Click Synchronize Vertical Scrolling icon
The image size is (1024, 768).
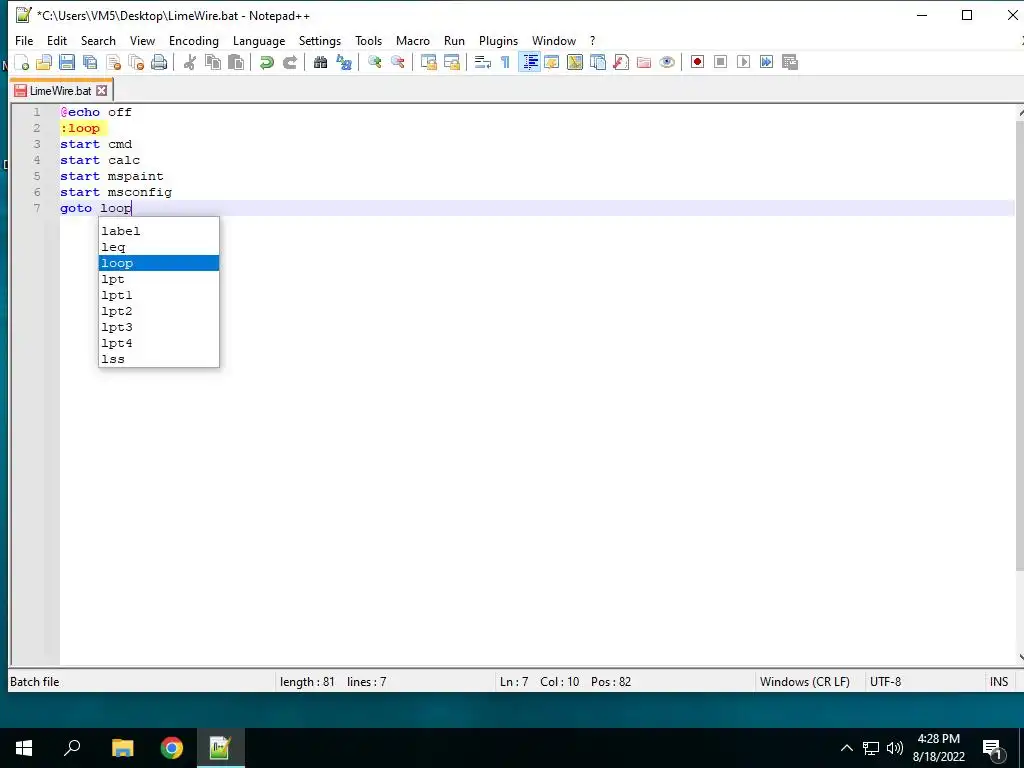click(x=428, y=63)
